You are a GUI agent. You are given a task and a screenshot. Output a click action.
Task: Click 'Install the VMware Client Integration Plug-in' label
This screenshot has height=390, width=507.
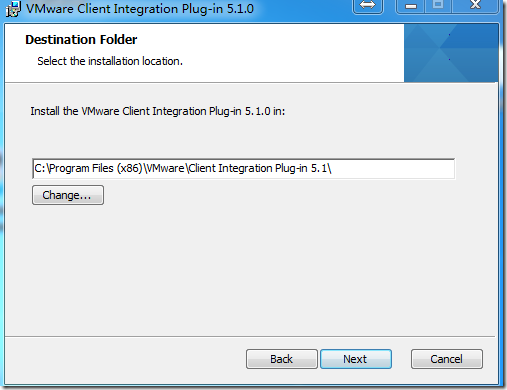158,111
